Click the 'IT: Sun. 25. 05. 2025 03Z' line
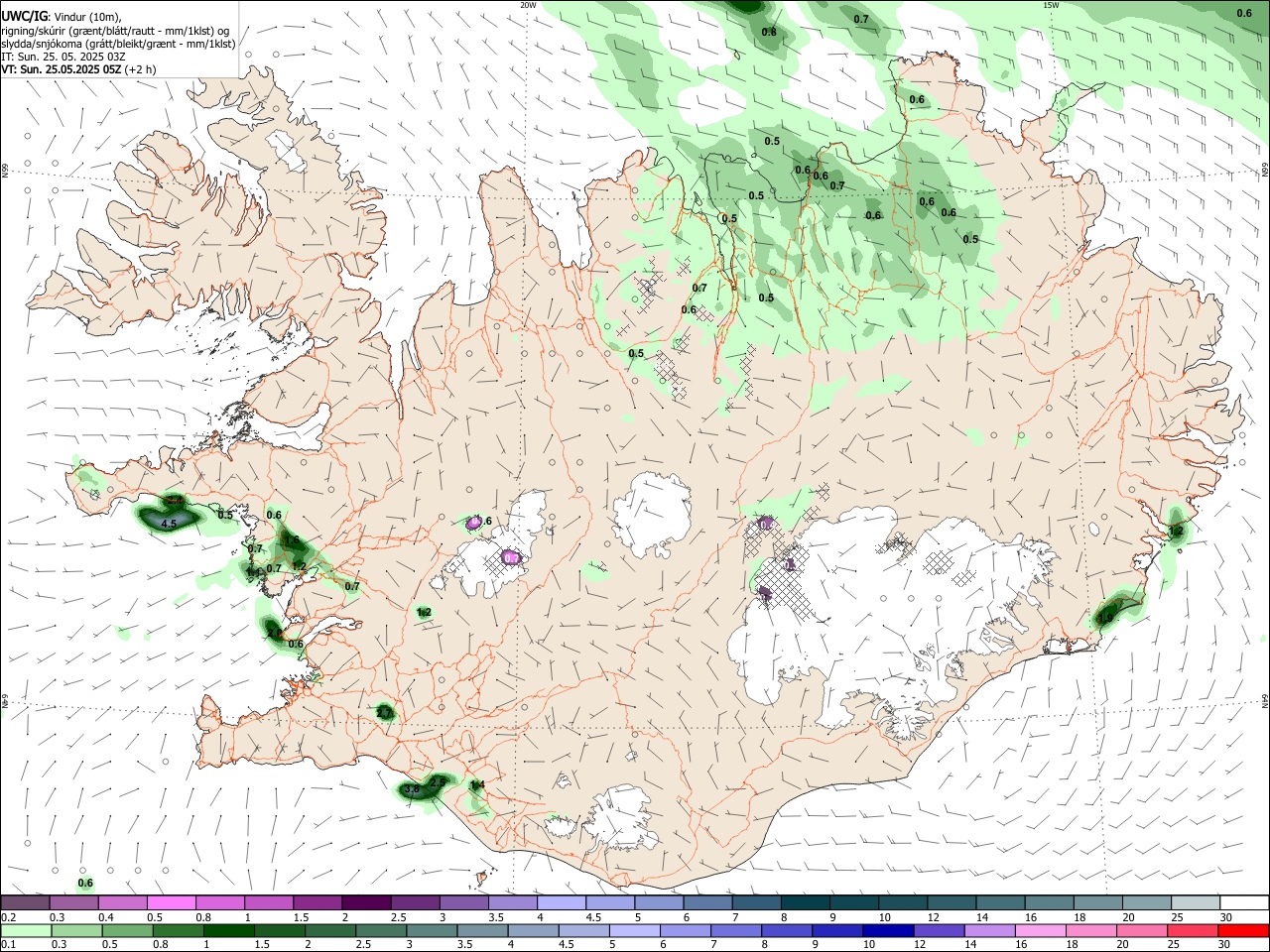The width and height of the screenshot is (1270, 952). 63,57
